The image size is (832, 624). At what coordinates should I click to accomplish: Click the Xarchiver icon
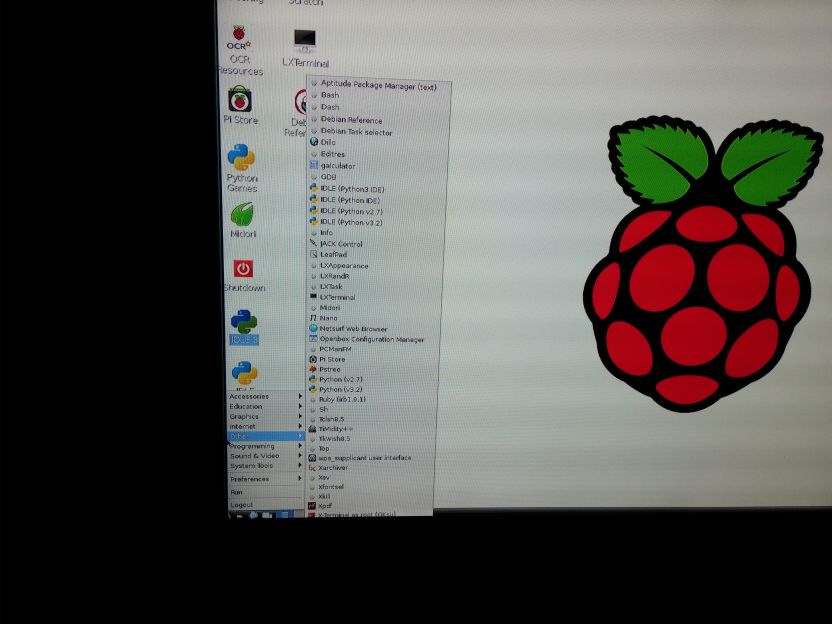[312, 467]
